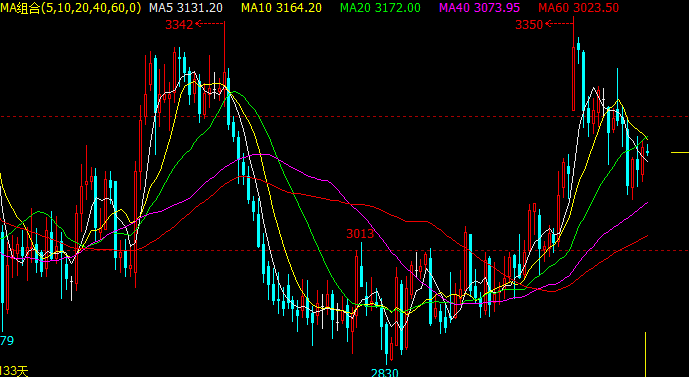
Task: Select the tall red candlestick under 3350
Action: [573, 64]
